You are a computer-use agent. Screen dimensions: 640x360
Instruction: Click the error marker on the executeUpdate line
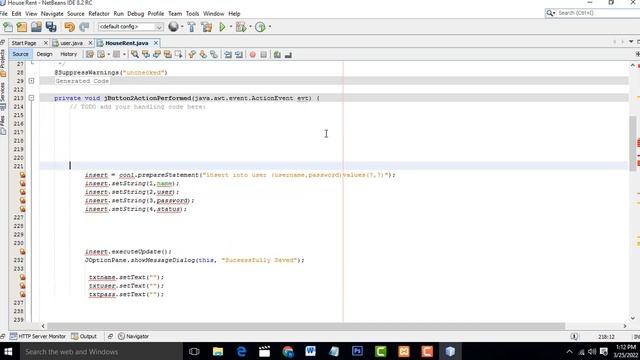[22, 251]
